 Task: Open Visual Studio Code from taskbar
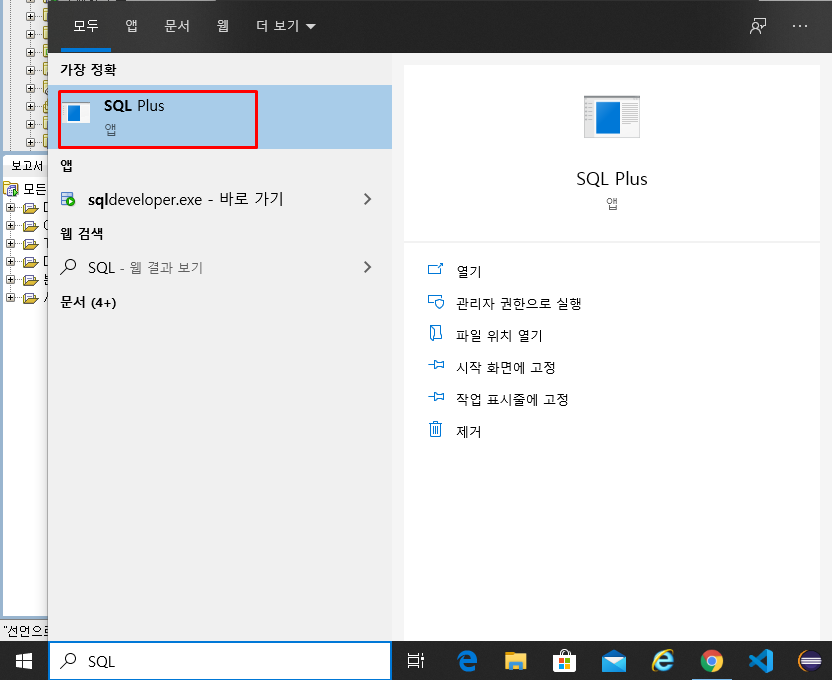tap(761, 661)
